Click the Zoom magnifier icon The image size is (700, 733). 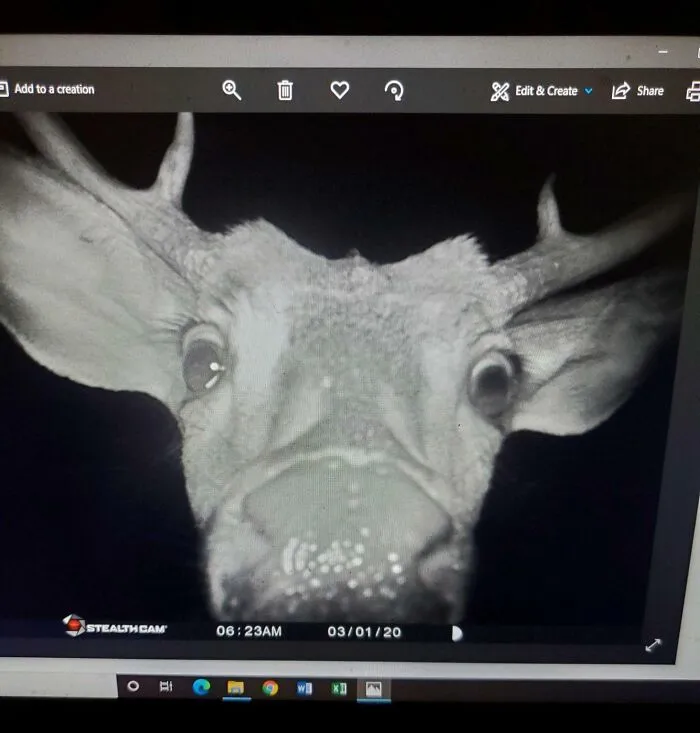coord(231,90)
